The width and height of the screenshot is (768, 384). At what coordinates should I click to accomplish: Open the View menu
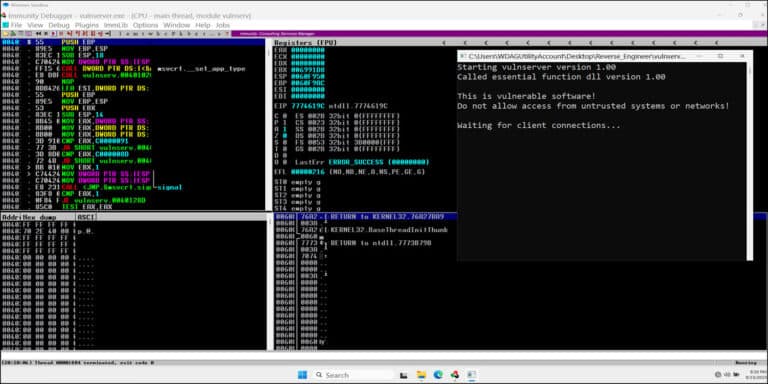point(35,25)
